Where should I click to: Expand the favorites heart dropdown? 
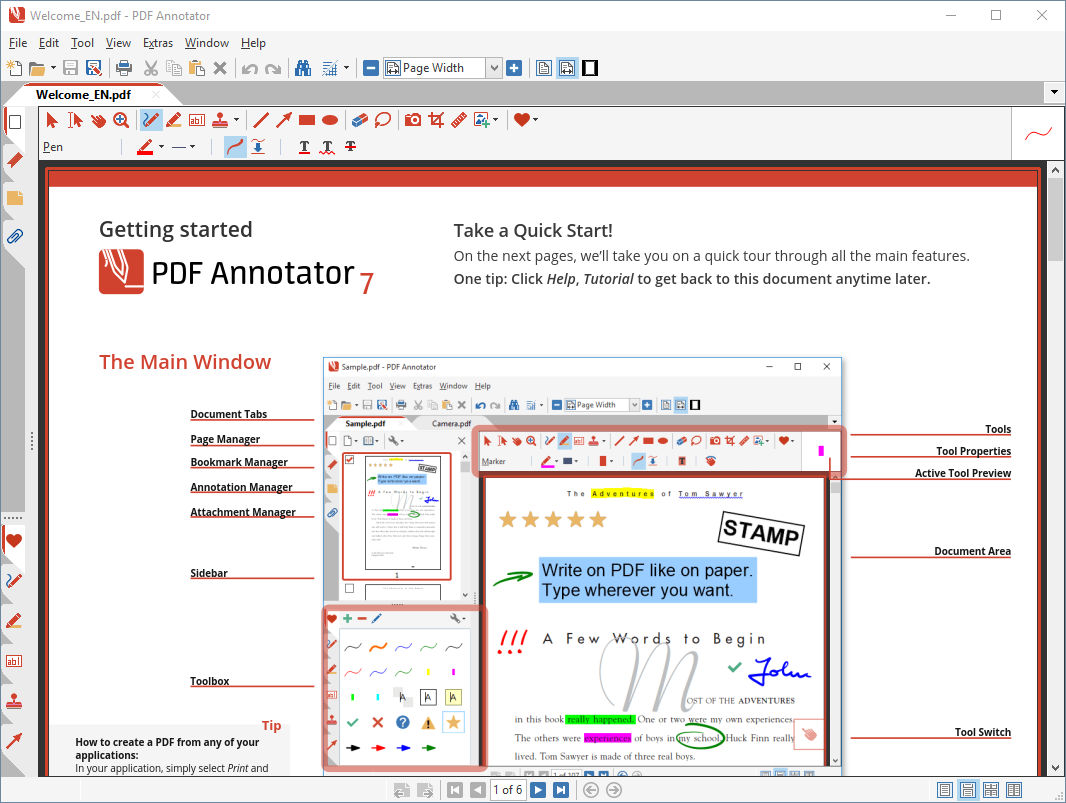point(536,120)
